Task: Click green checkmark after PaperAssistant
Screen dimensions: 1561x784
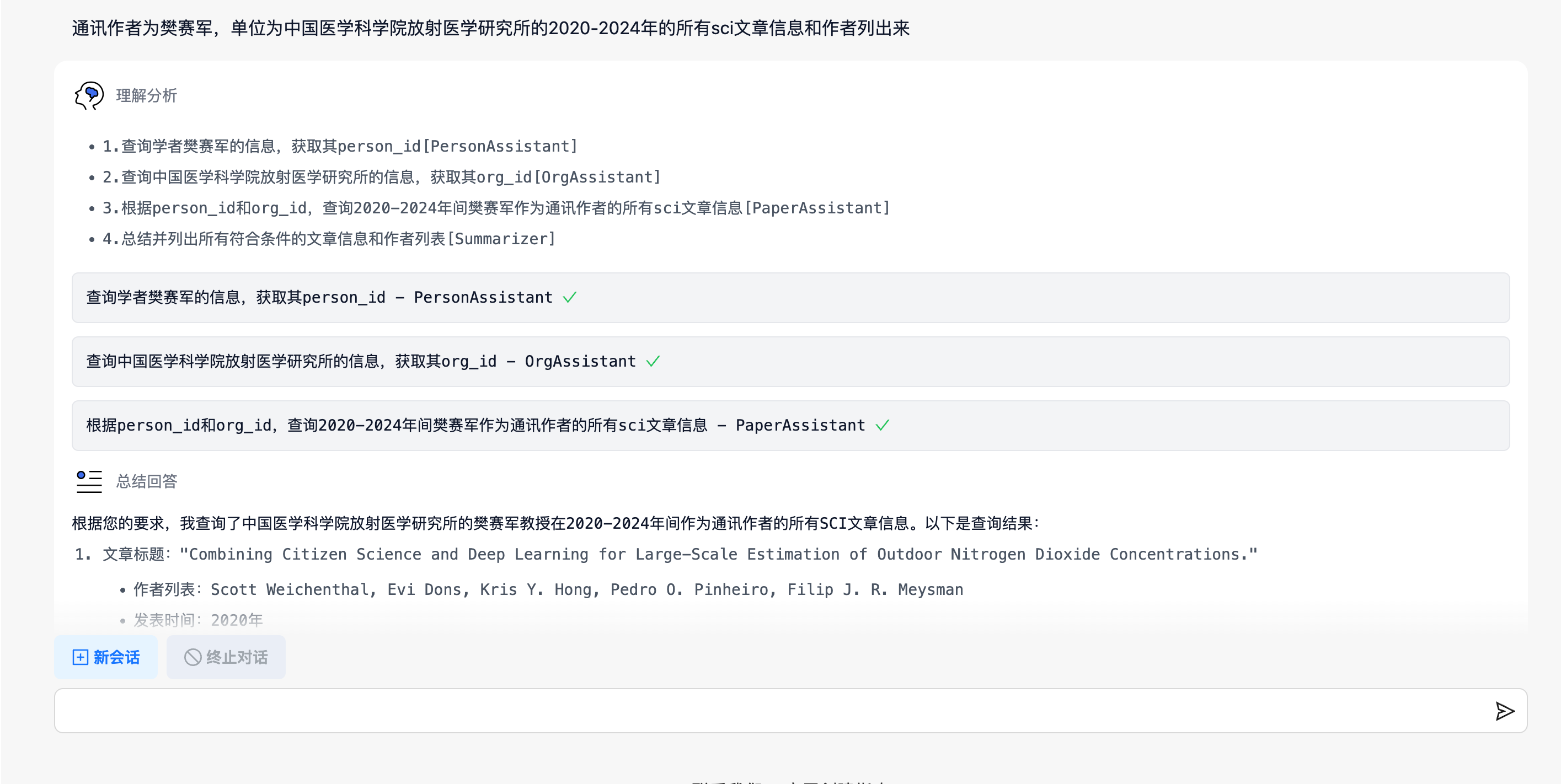Action: coord(883,425)
